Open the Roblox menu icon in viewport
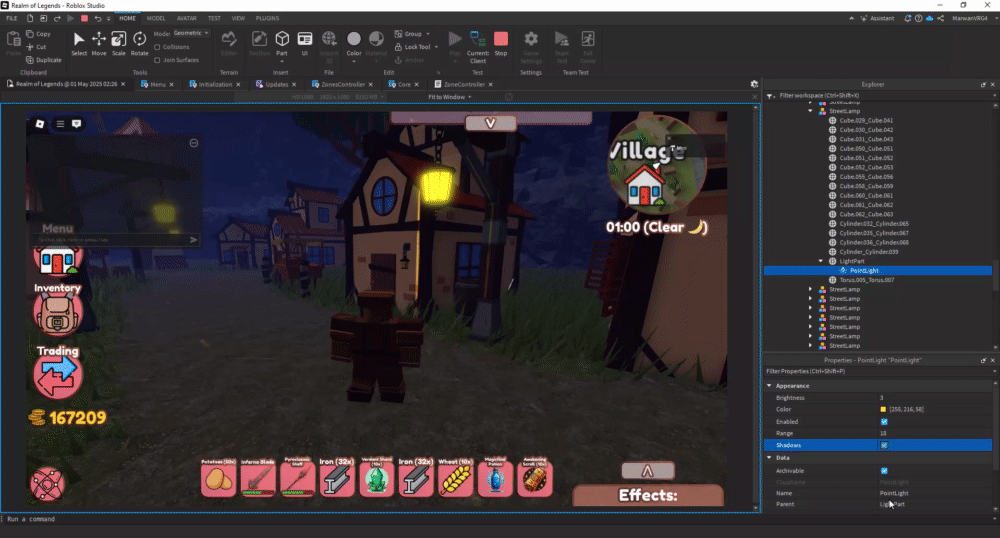The width and height of the screenshot is (1000, 538). tap(40, 124)
